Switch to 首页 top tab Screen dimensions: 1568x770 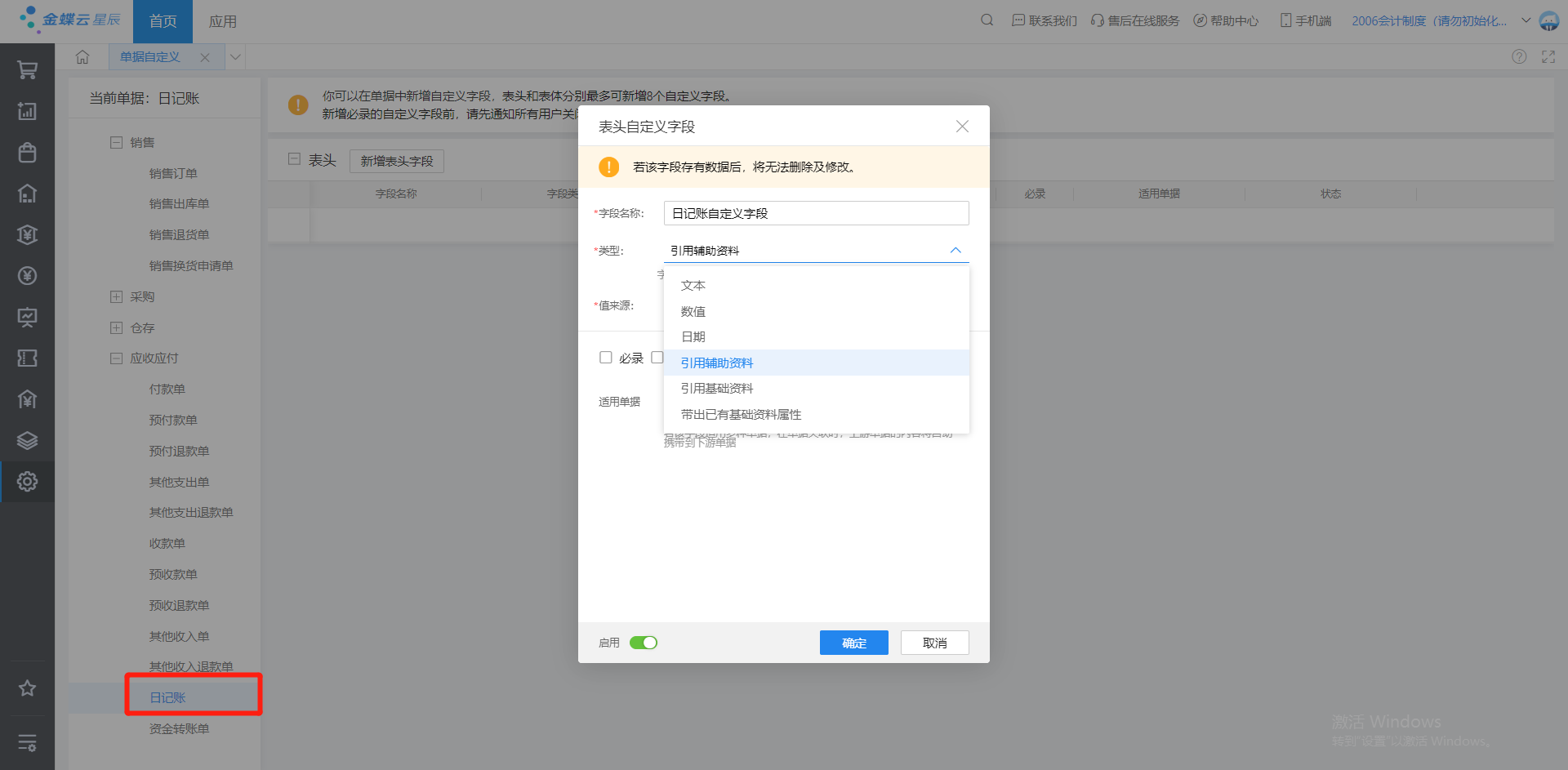163,21
